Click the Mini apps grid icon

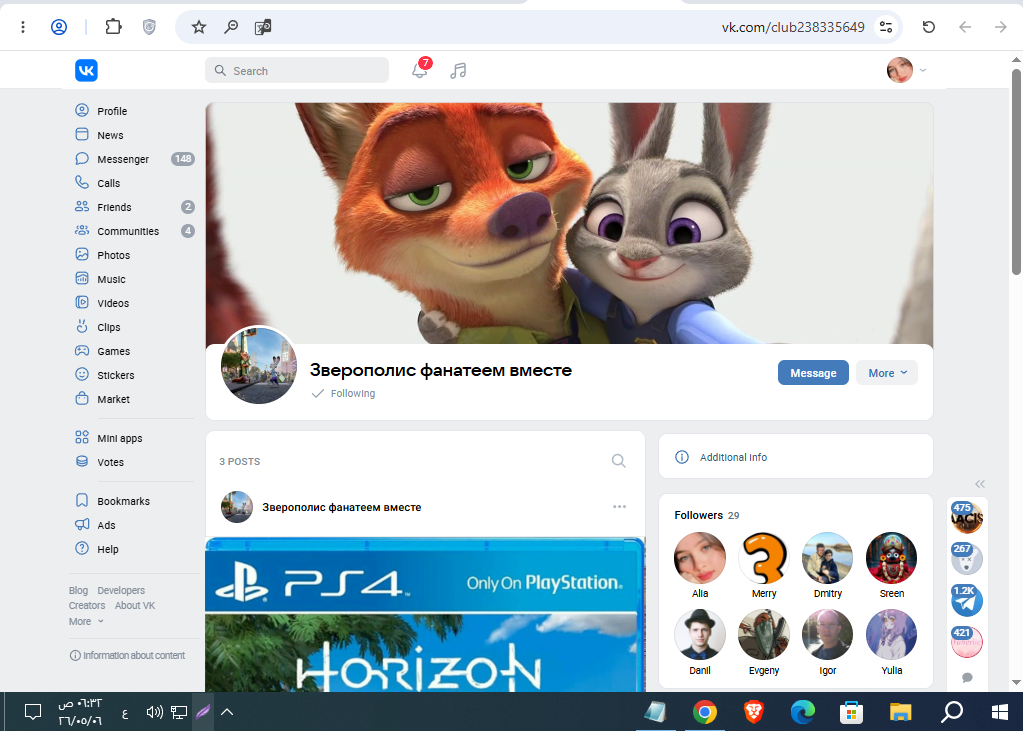(x=82, y=437)
